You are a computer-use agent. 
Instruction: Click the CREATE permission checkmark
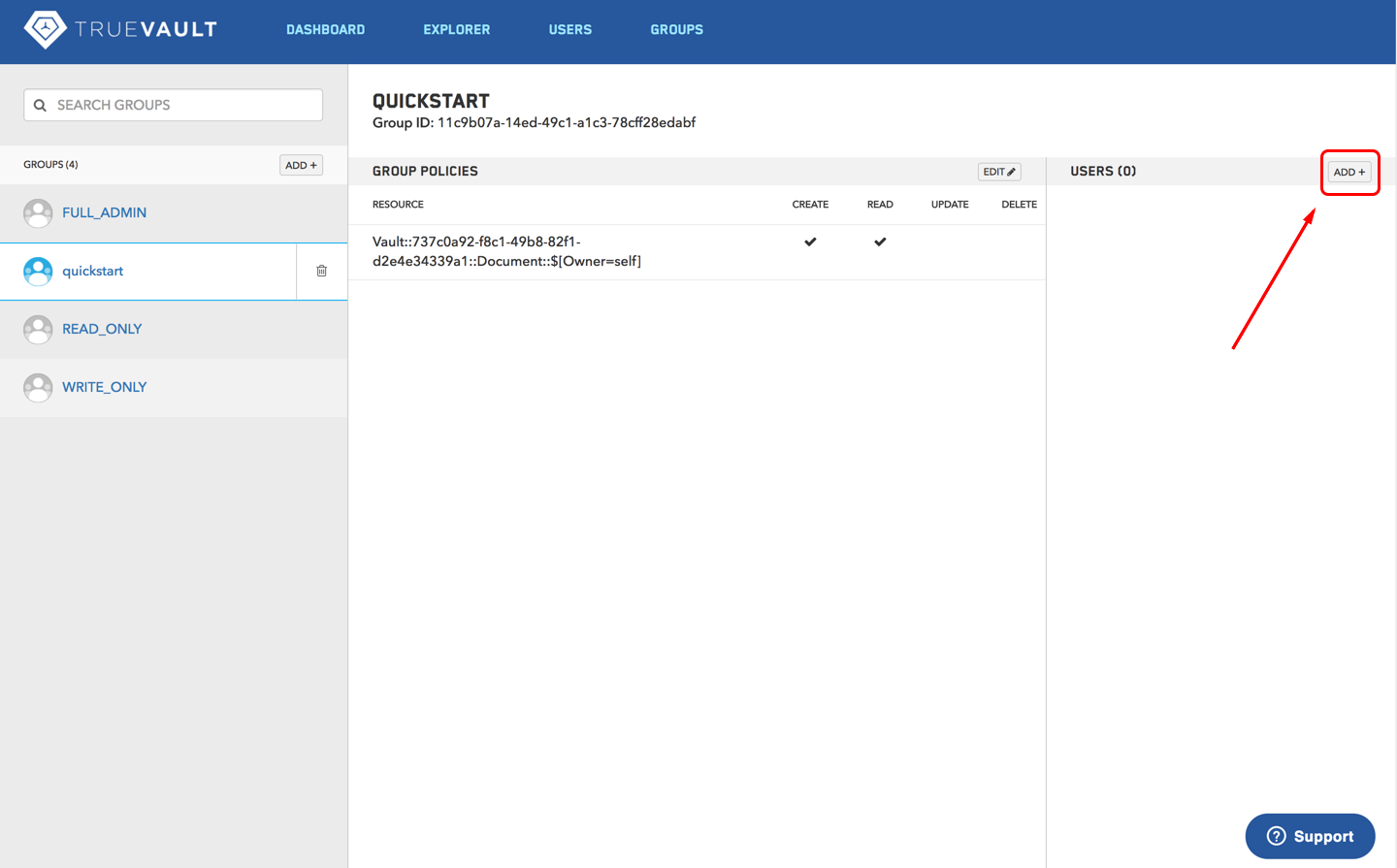click(x=810, y=241)
